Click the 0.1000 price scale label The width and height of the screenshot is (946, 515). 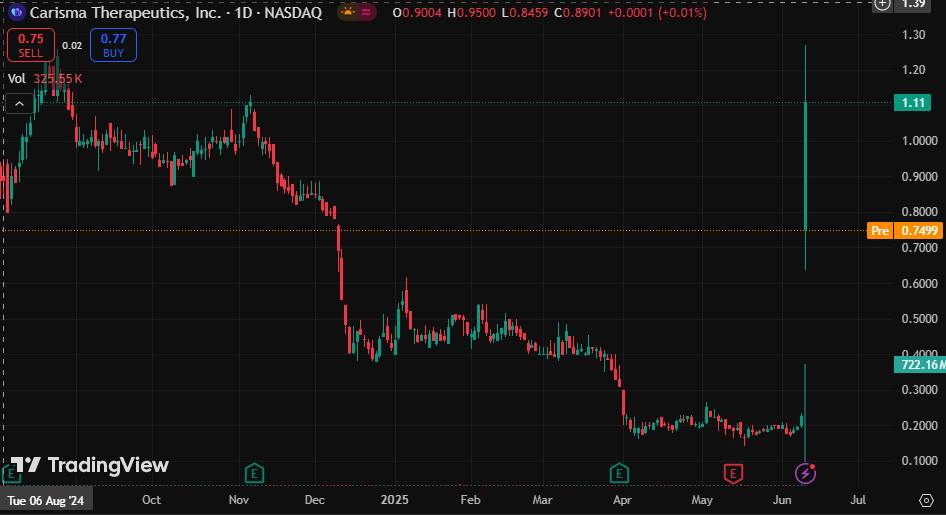coord(919,461)
